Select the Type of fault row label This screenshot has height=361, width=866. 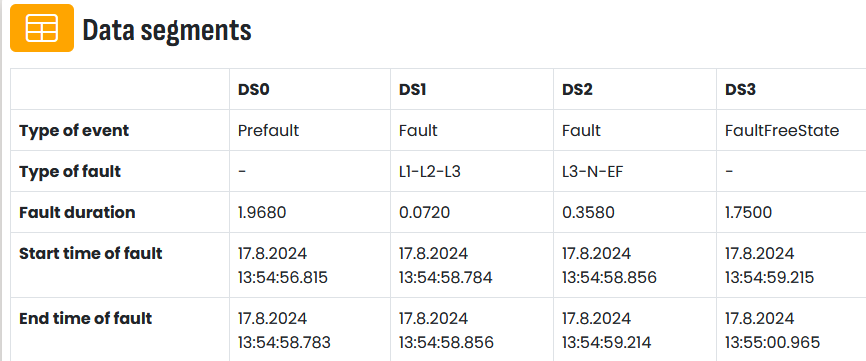(x=70, y=172)
